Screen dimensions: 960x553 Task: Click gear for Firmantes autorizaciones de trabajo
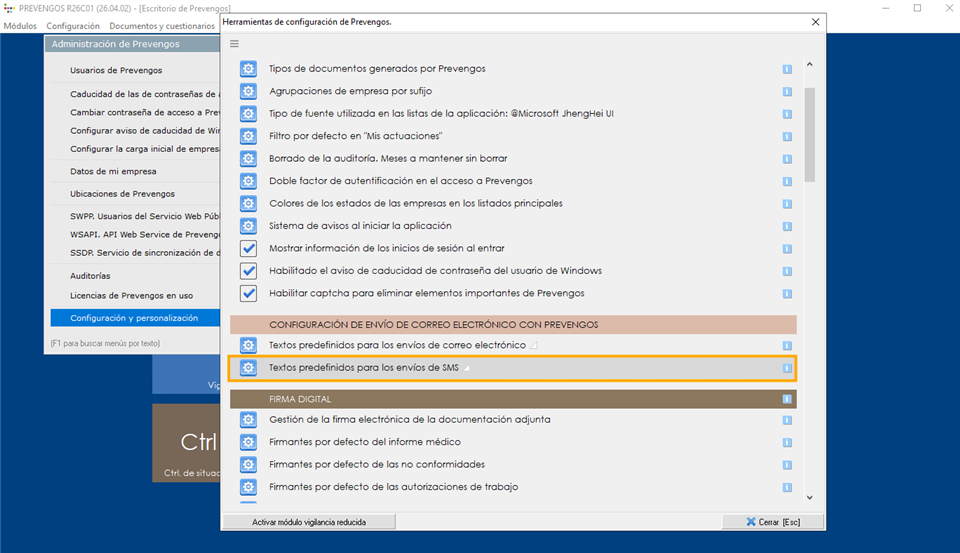tap(248, 487)
